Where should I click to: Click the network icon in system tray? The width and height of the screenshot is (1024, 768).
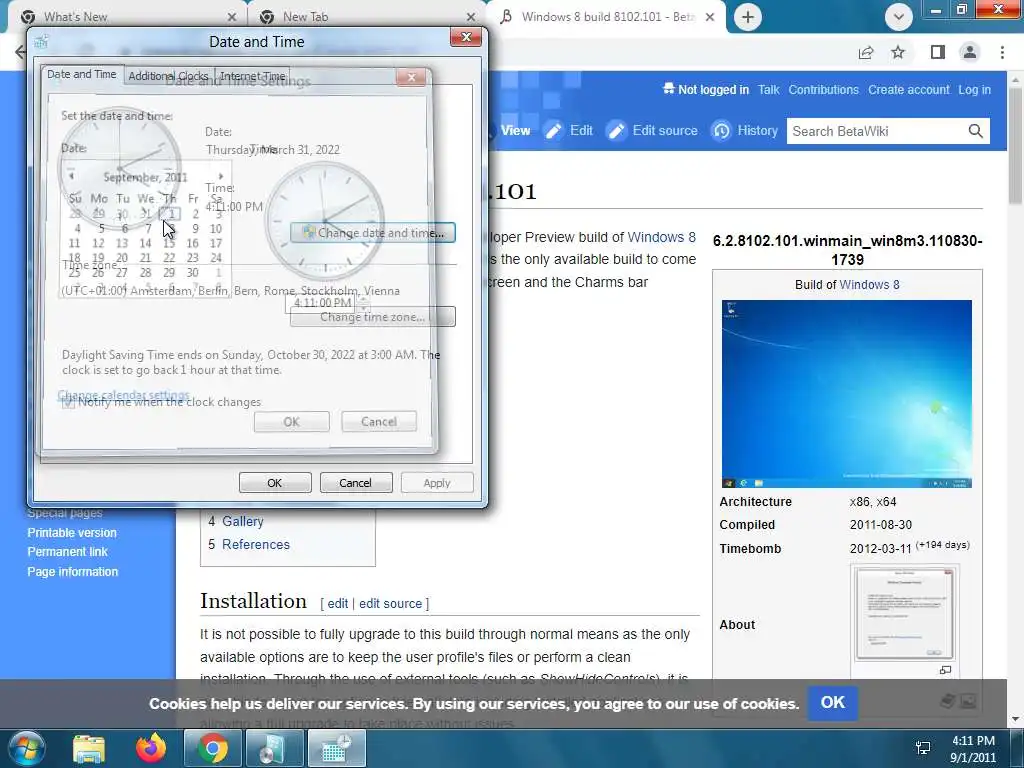[923, 748]
